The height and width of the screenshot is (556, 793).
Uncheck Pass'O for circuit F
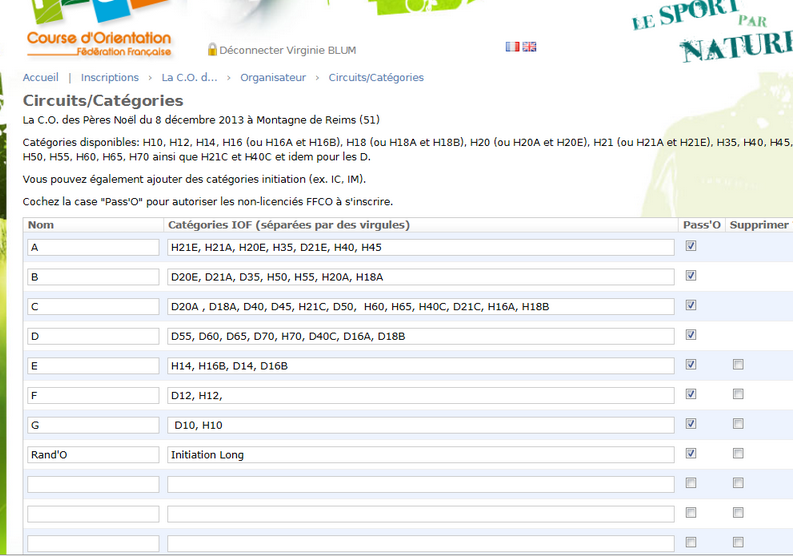[x=691, y=394]
